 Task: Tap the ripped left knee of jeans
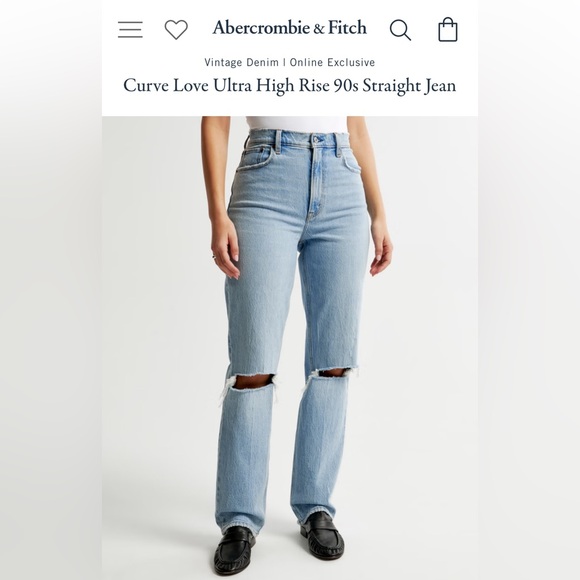[x=253, y=381]
